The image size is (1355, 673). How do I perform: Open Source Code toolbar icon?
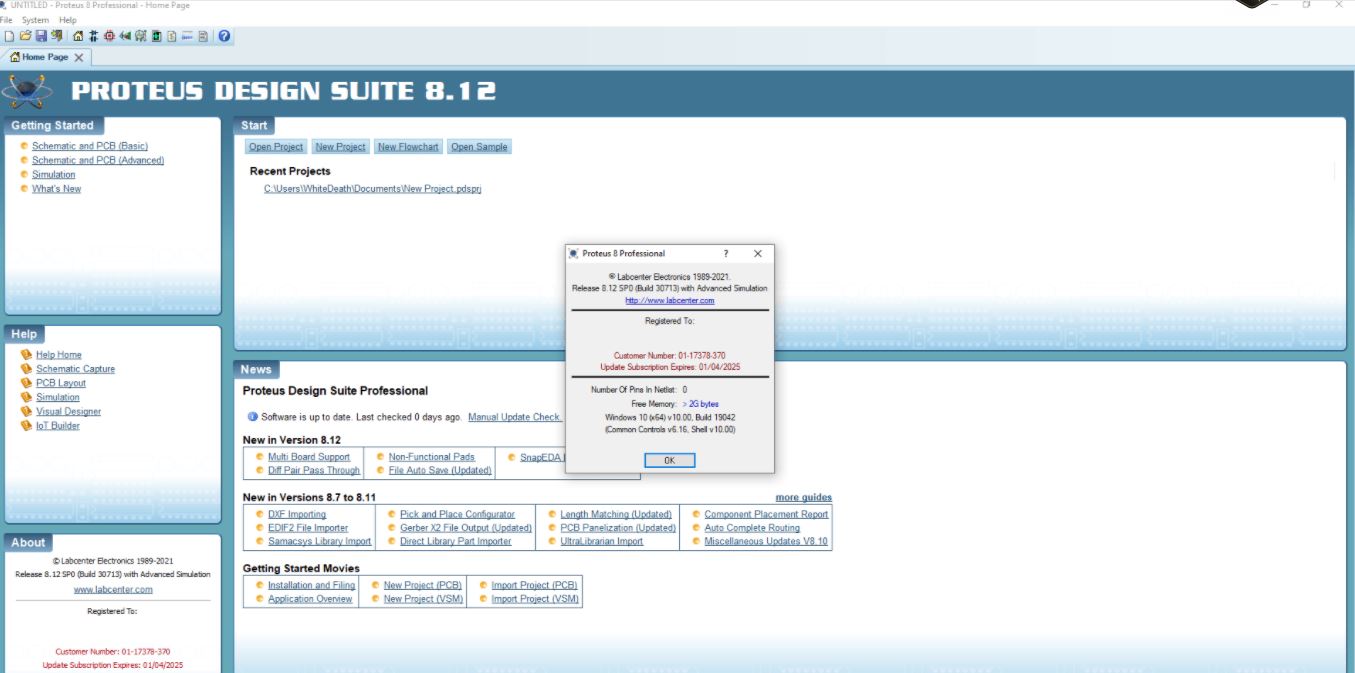click(187, 36)
